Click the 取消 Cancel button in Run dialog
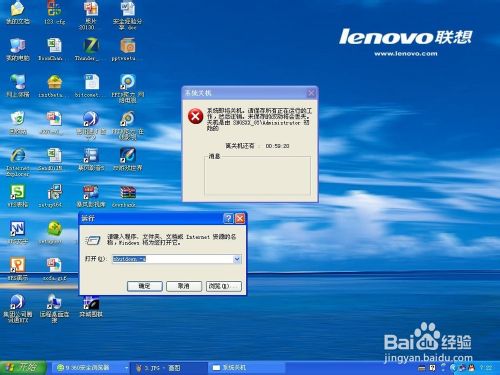Image resolution: width=500 pixels, height=375 pixels. 184,286
